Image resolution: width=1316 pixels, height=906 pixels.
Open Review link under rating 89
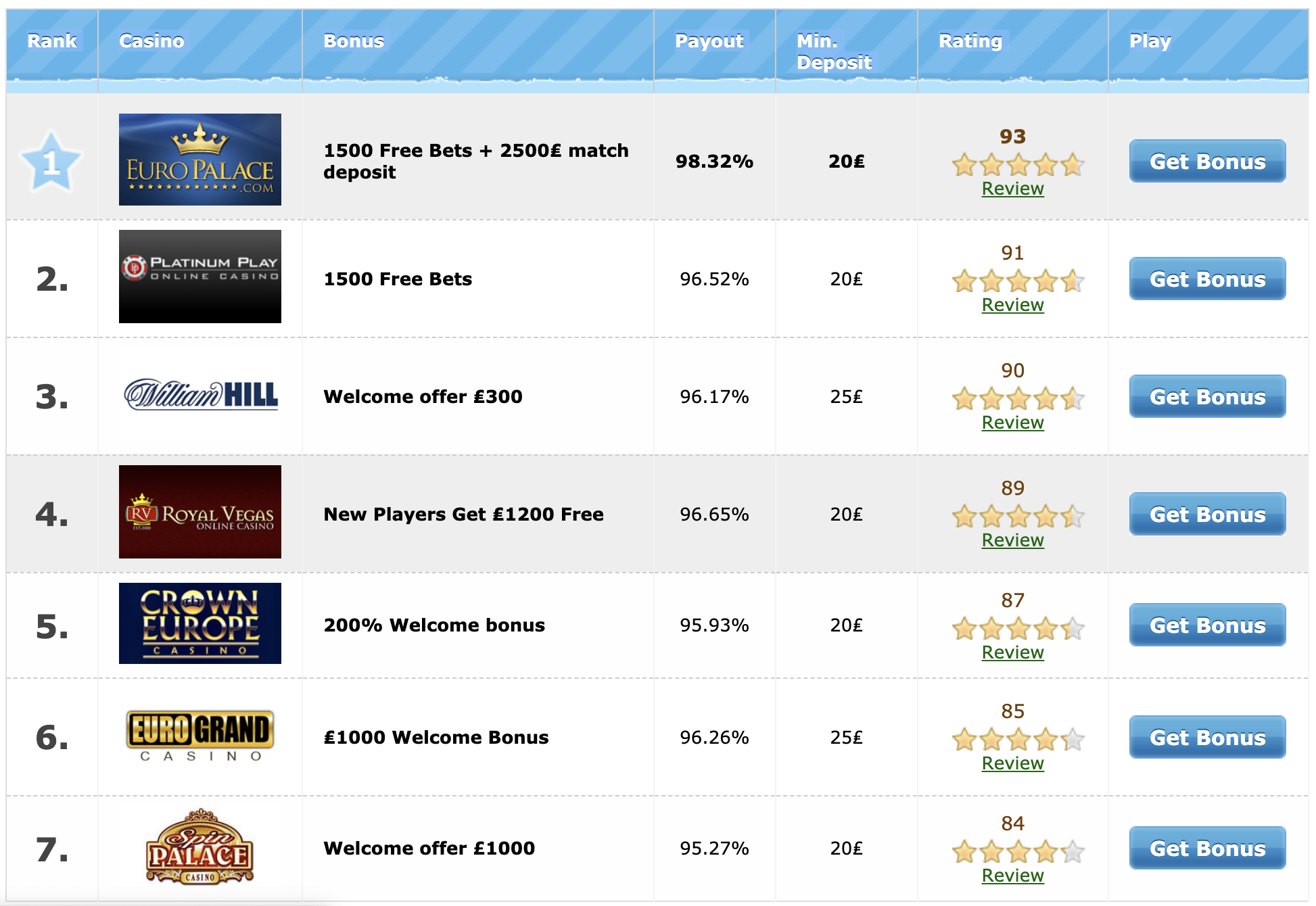tap(1012, 540)
